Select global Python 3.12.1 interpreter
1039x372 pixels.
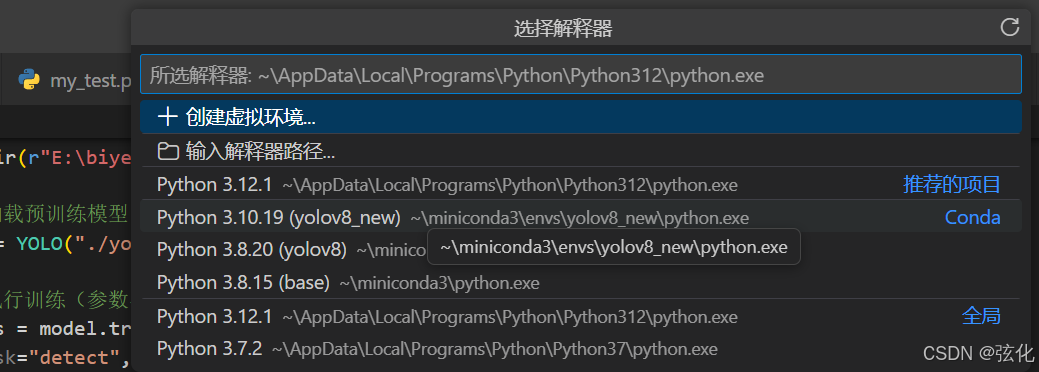click(x=580, y=316)
